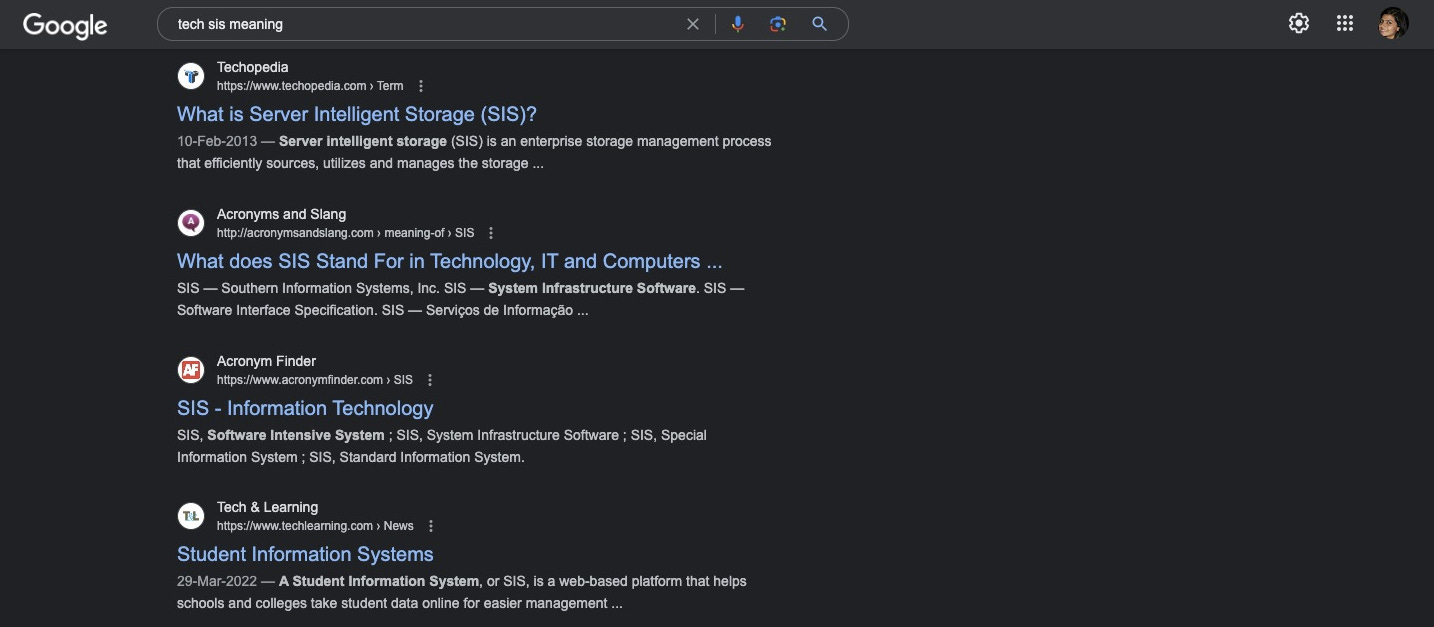Open 'Student Information Systems' result
Viewport: 1434px width, 627px height.
pyautogui.click(x=305, y=554)
